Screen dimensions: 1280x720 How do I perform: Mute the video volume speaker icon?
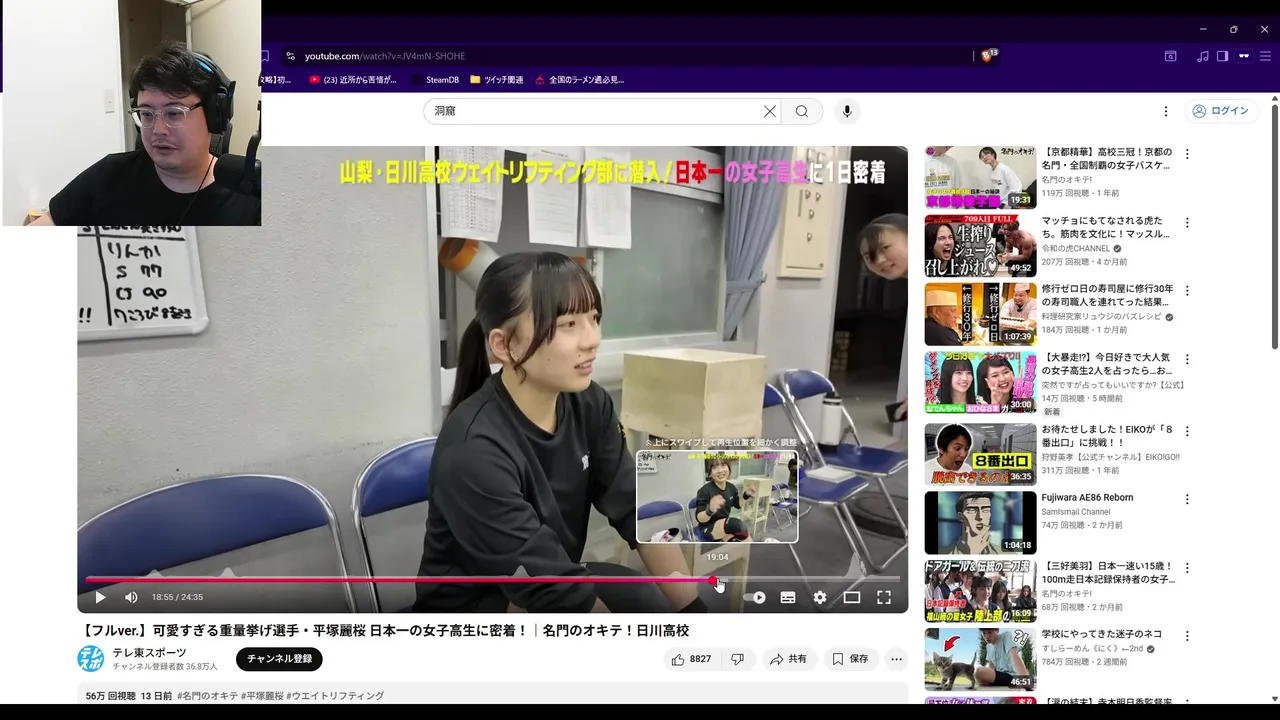pyautogui.click(x=131, y=597)
